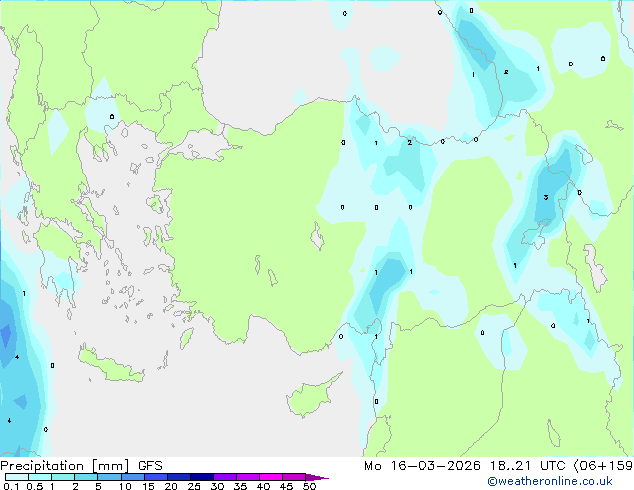Click the 'UTC' label in the timestamp
The width and height of the screenshot is (634, 490).
point(553,466)
